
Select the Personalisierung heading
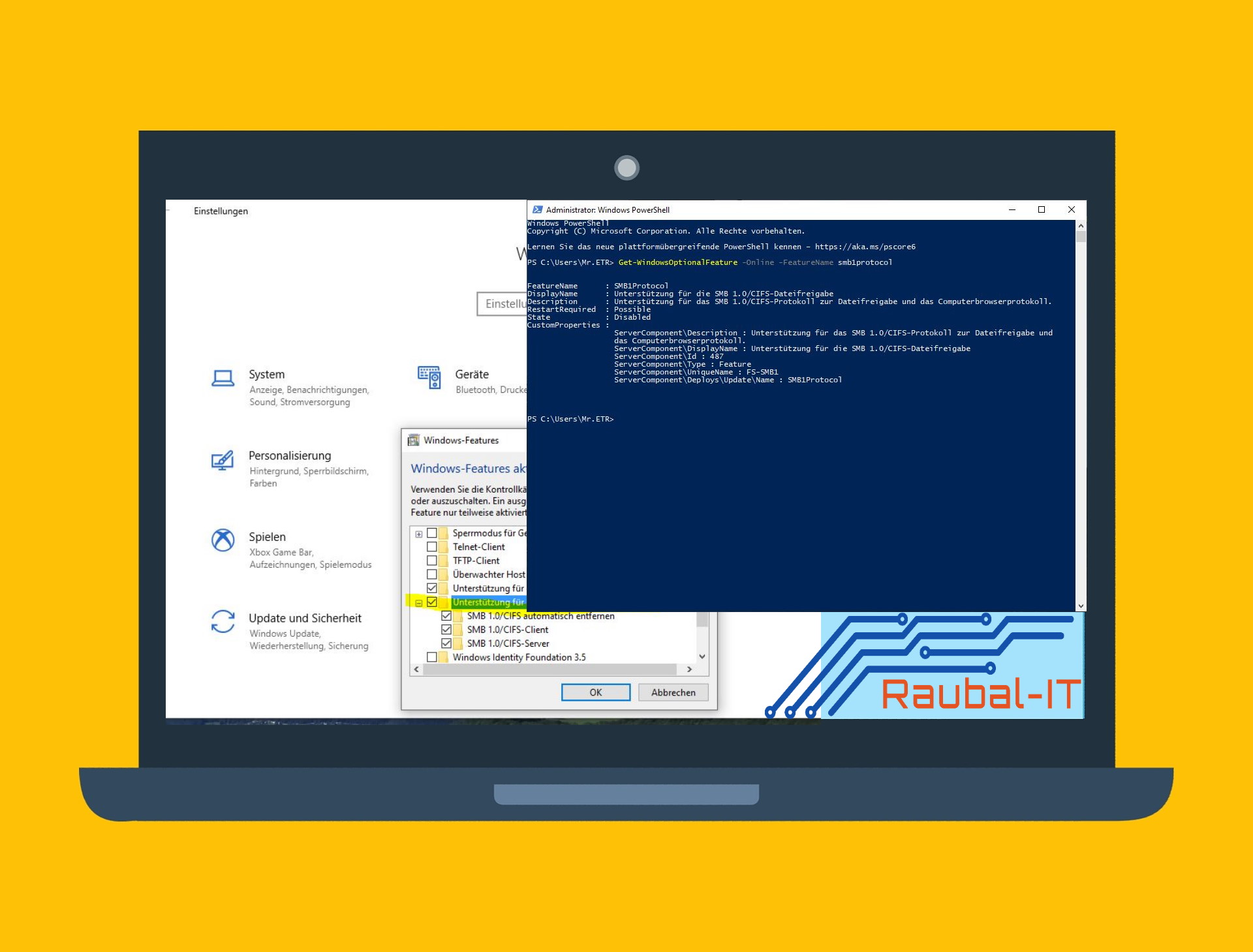click(x=290, y=455)
